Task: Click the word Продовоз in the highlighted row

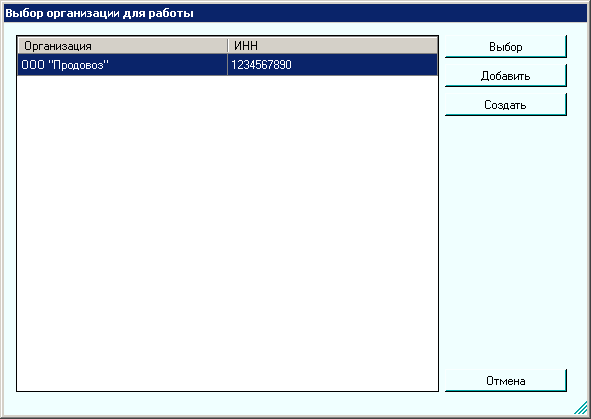Action: coord(78,65)
